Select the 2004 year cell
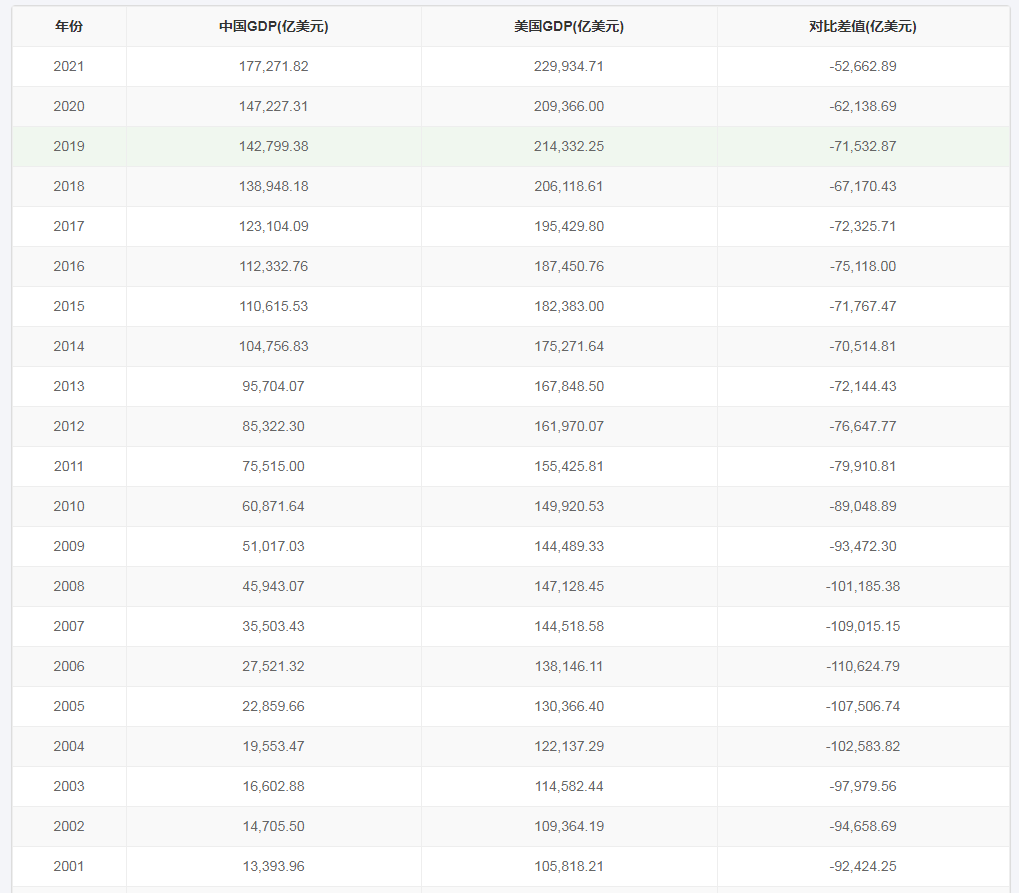The height and width of the screenshot is (893, 1019). [x=69, y=746]
